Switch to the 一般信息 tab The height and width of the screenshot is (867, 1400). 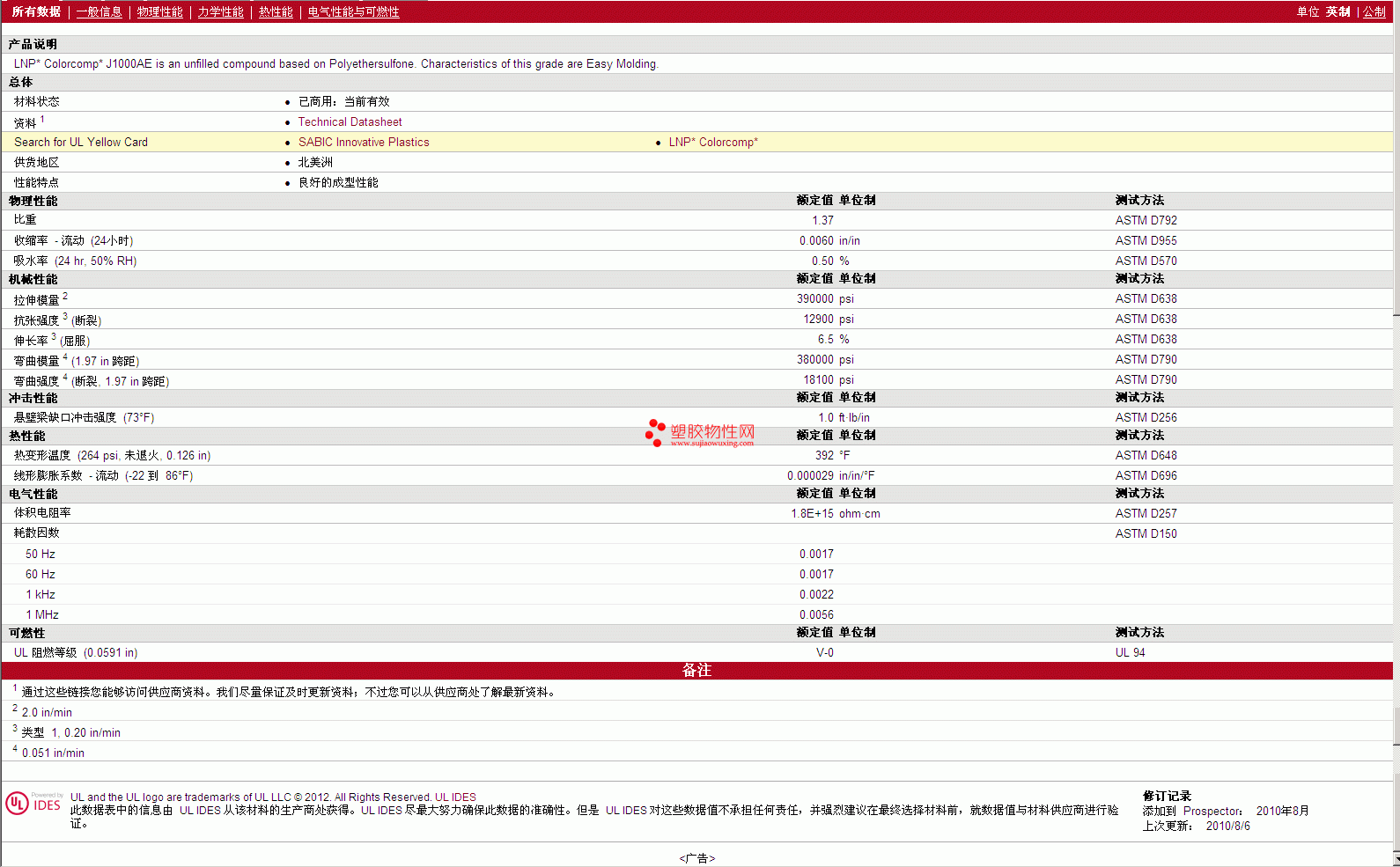(x=99, y=11)
